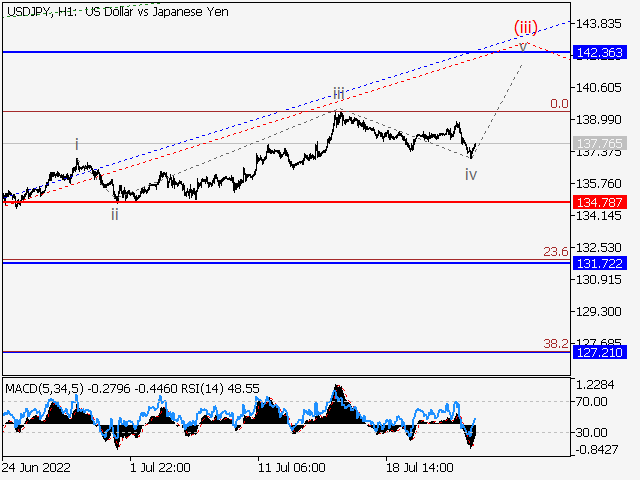
Task: Click the MACD(5,34,5) indicator label
Action: (x=46, y=387)
